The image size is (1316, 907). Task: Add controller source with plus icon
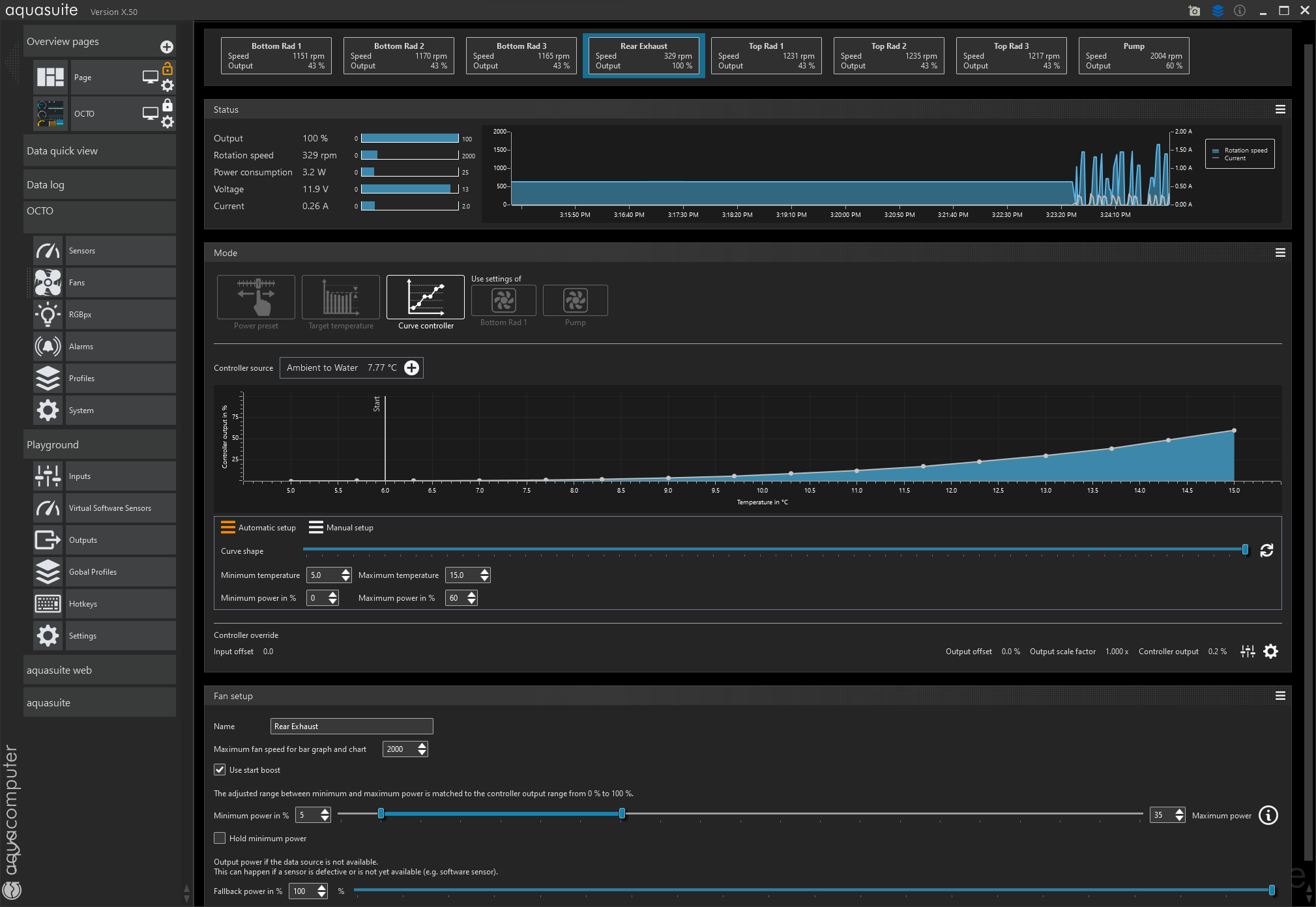pyautogui.click(x=412, y=368)
